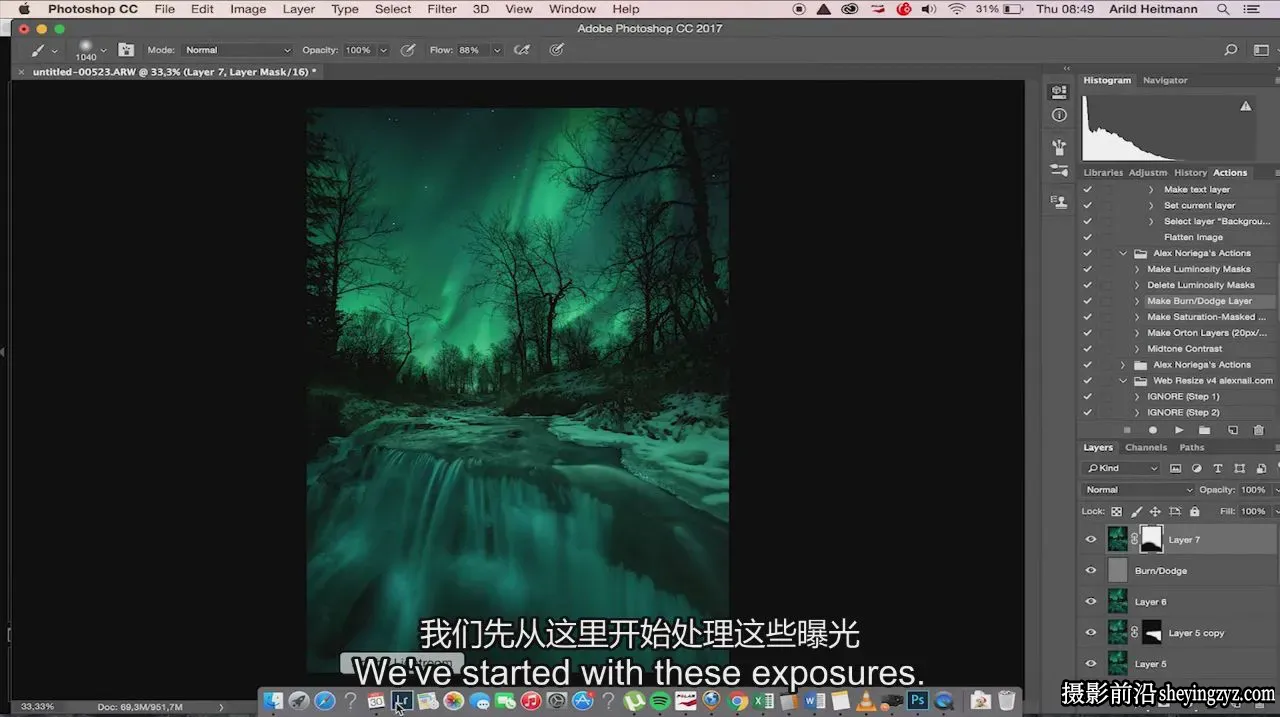Expand the Make Burn/Dodge Layer action

click(x=1137, y=301)
